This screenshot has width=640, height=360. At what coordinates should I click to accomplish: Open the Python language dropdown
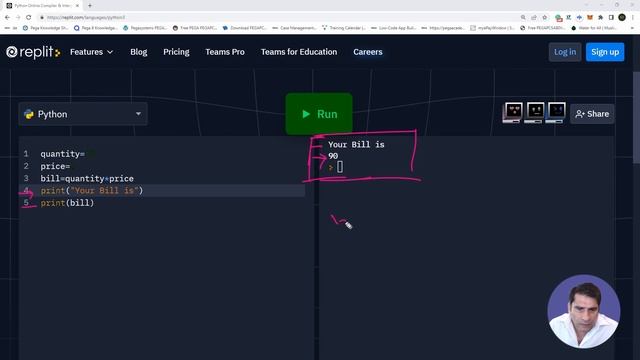(83, 114)
